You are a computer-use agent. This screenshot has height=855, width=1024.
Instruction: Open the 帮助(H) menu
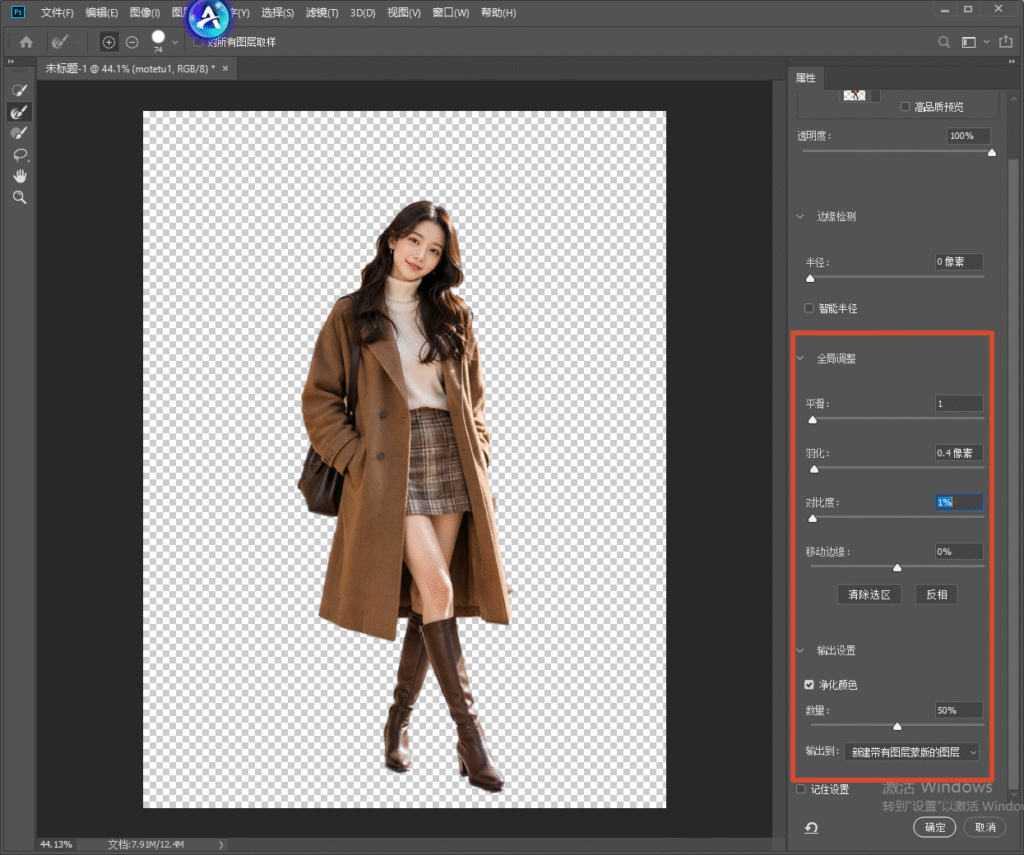coord(498,12)
